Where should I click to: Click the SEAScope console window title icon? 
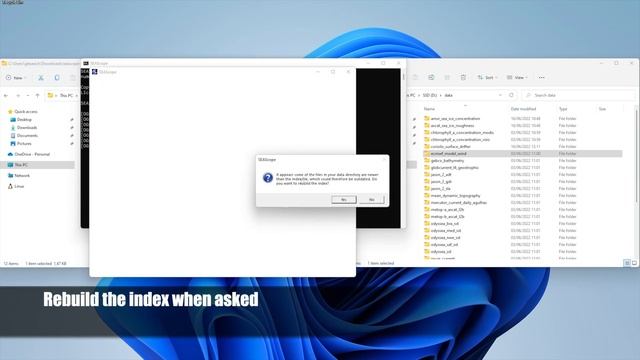tap(86, 63)
